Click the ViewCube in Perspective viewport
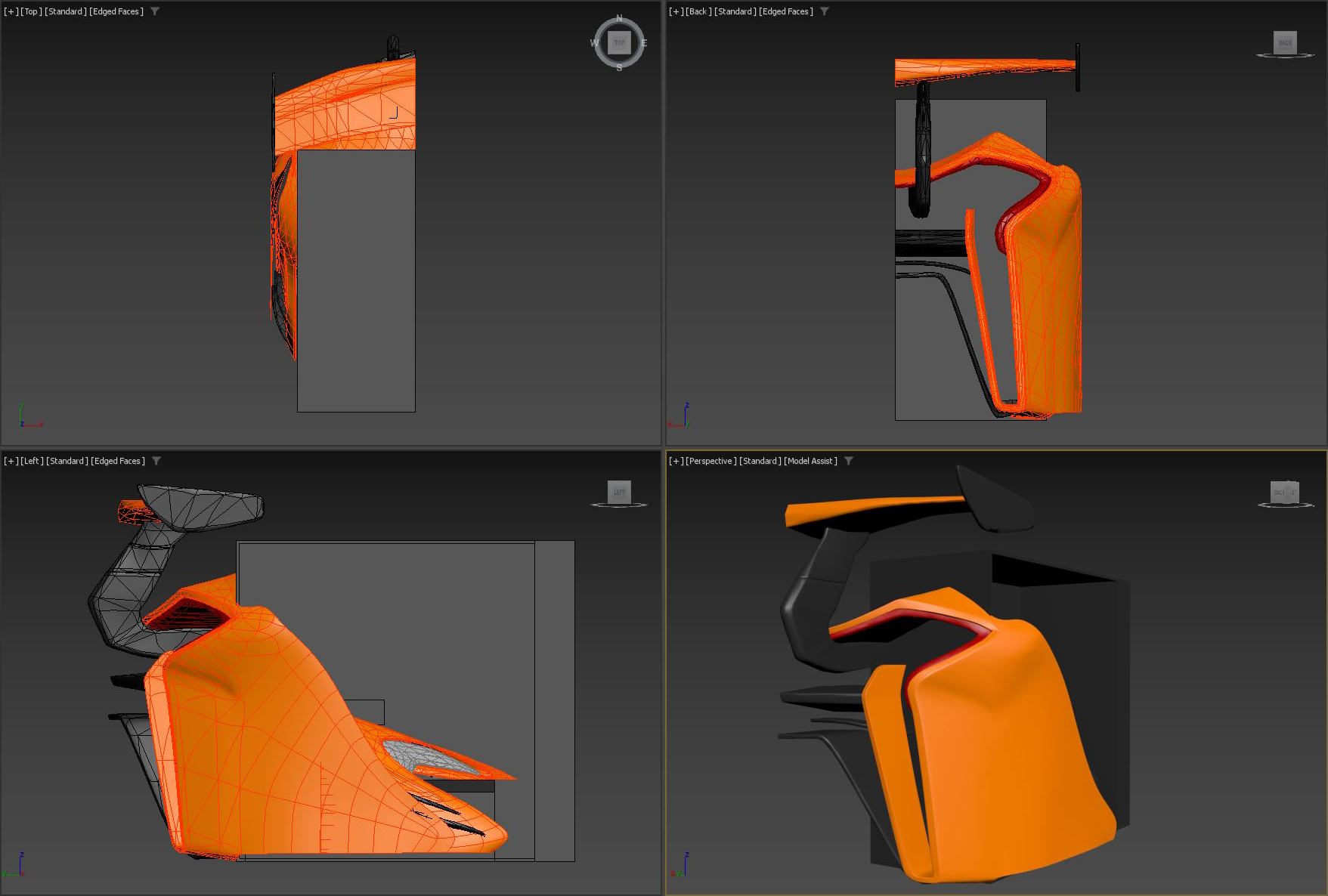Viewport: 1328px width, 896px height. [1284, 493]
